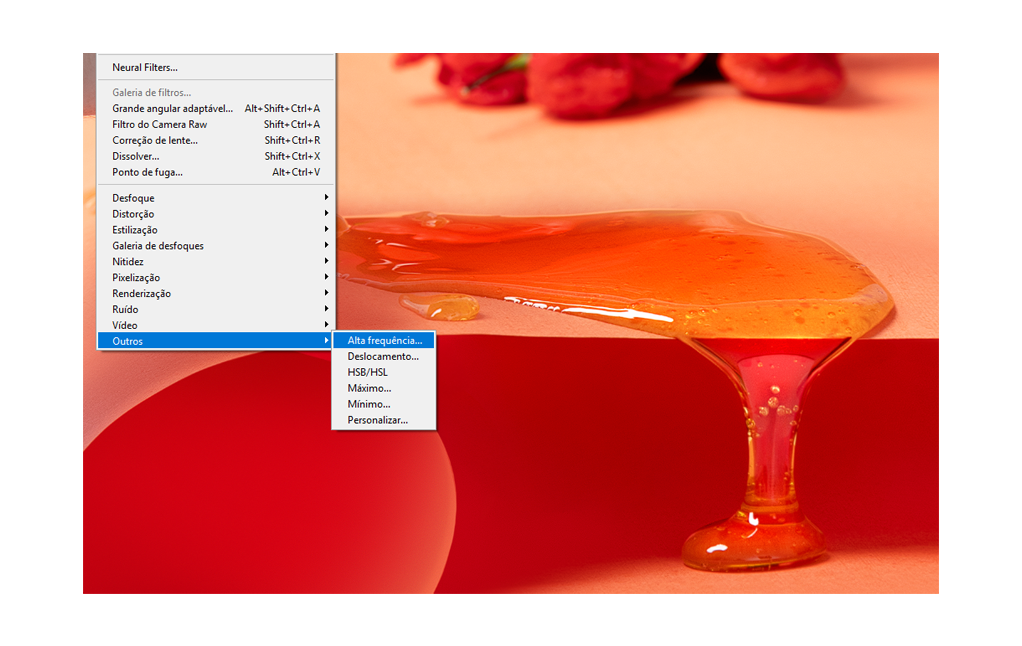Image resolution: width=1022 pixels, height=646 pixels.
Task: Open Filtro do Camera Raw
Action: (216, 124)
